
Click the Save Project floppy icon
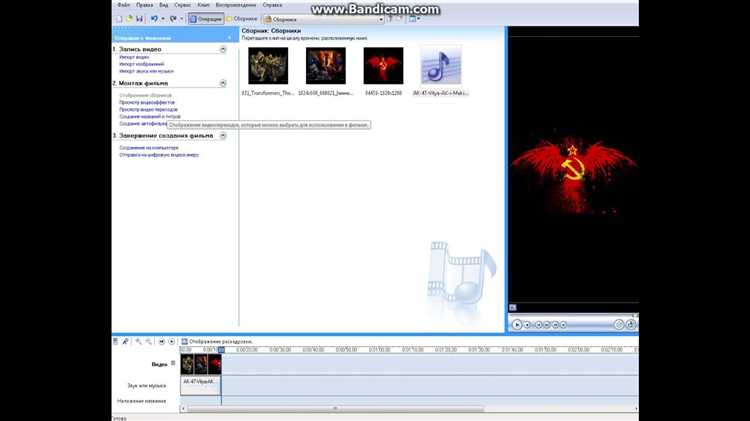139,19
